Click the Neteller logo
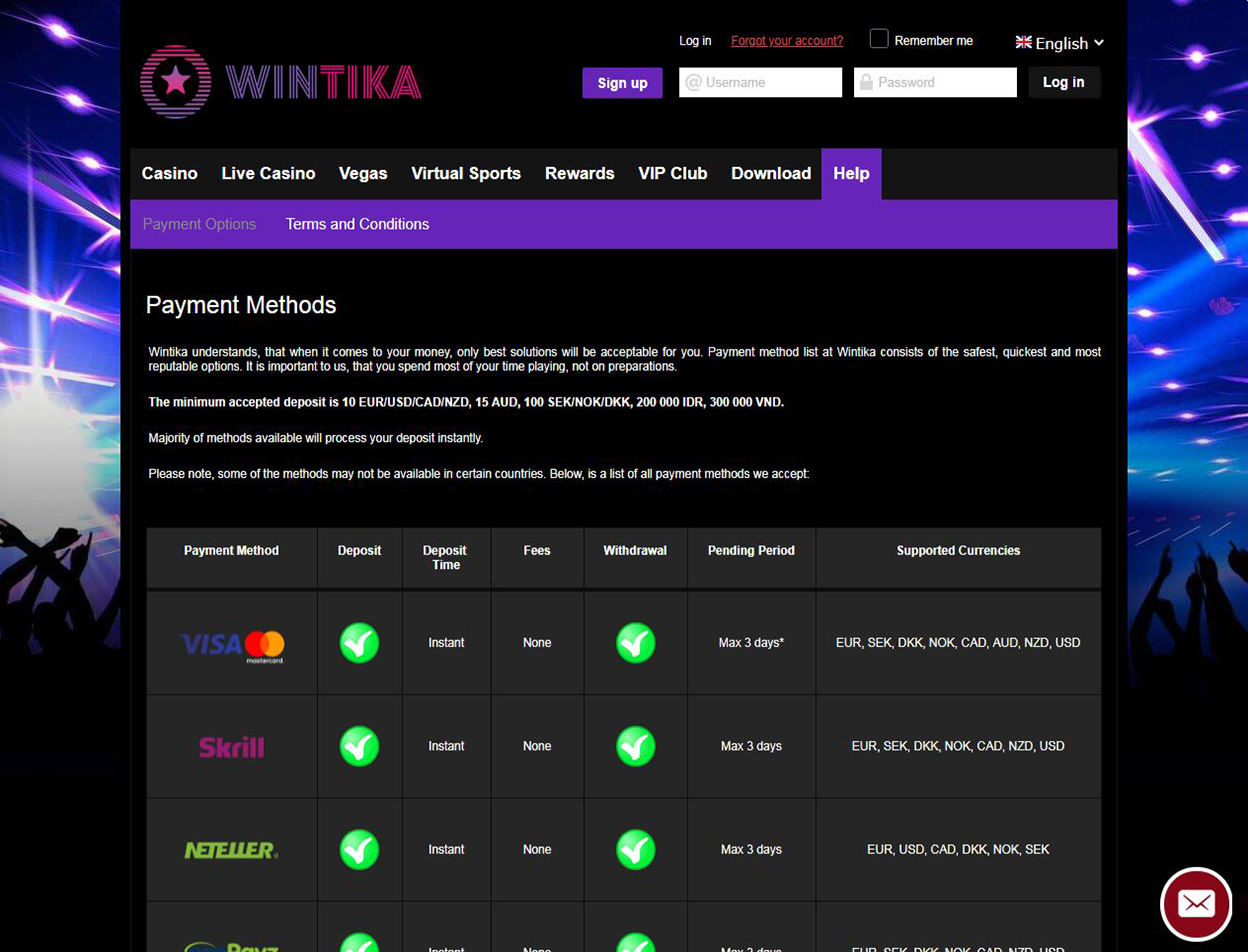 [x=232, y=850]
